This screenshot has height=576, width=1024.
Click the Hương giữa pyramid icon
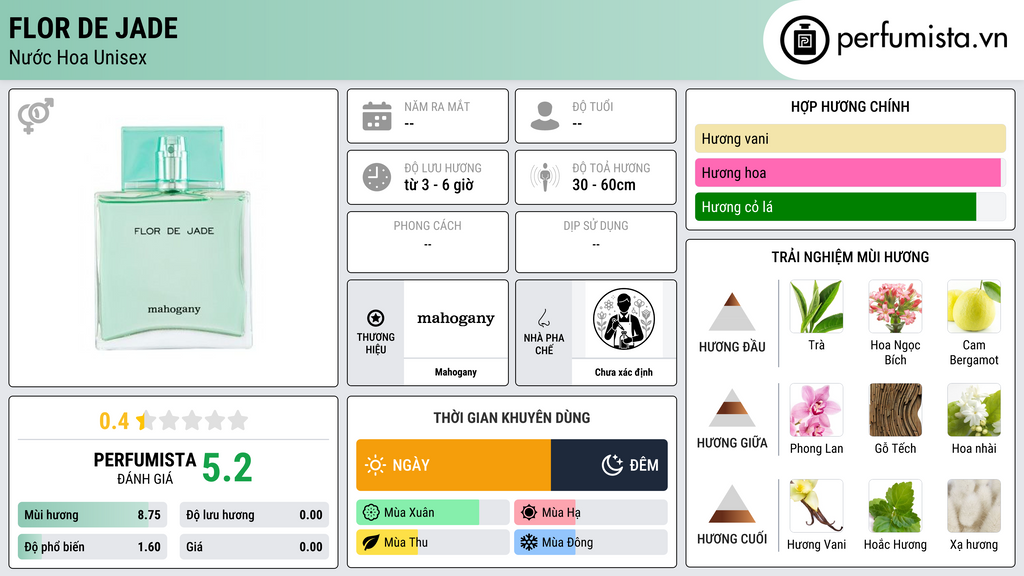coord(732,408)
